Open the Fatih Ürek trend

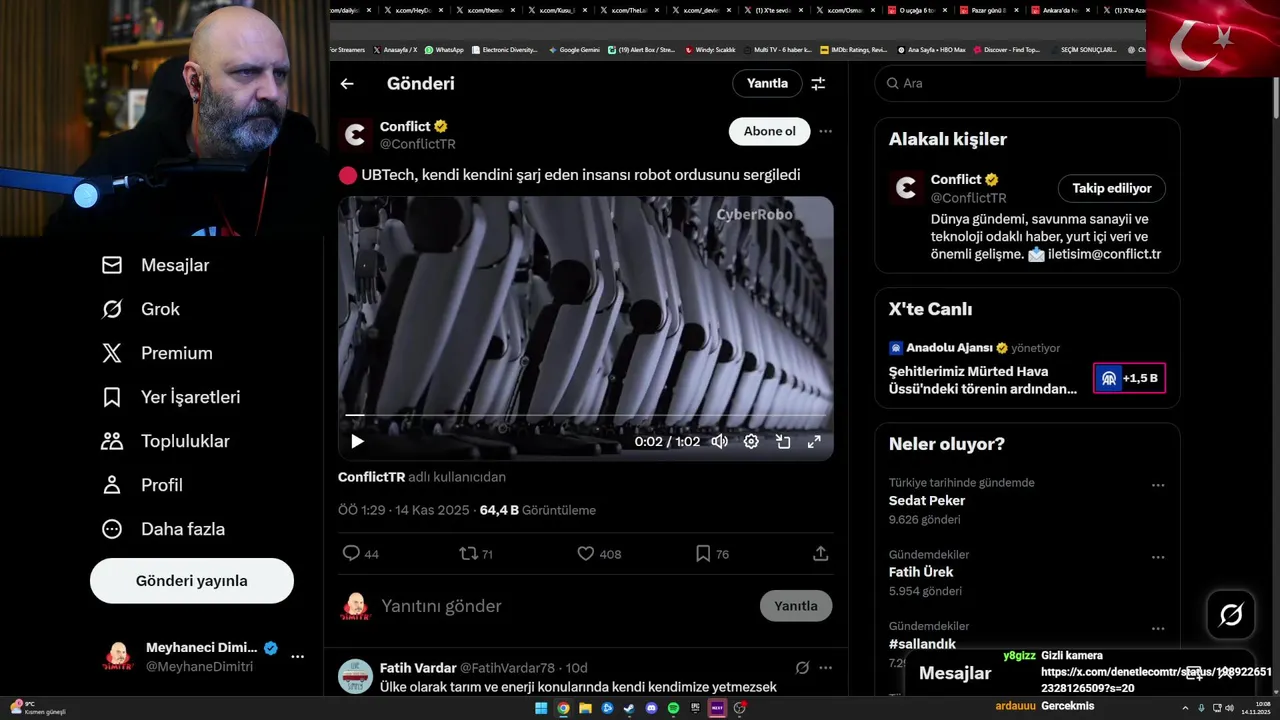(921, 572)
